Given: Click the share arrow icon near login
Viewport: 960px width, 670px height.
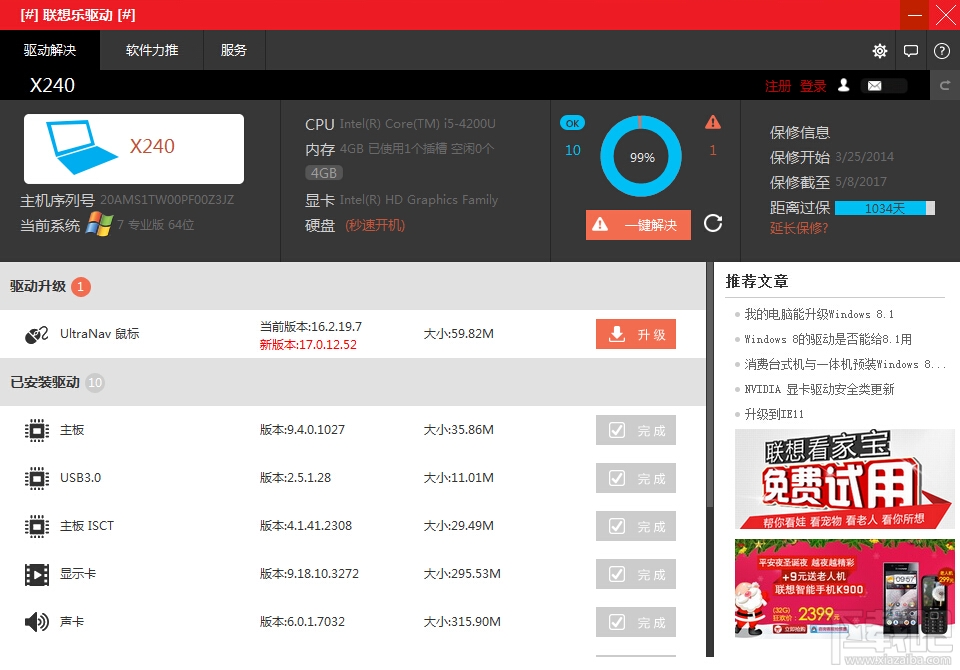Looking at the screenshot, I should click(x=945, y=85).
